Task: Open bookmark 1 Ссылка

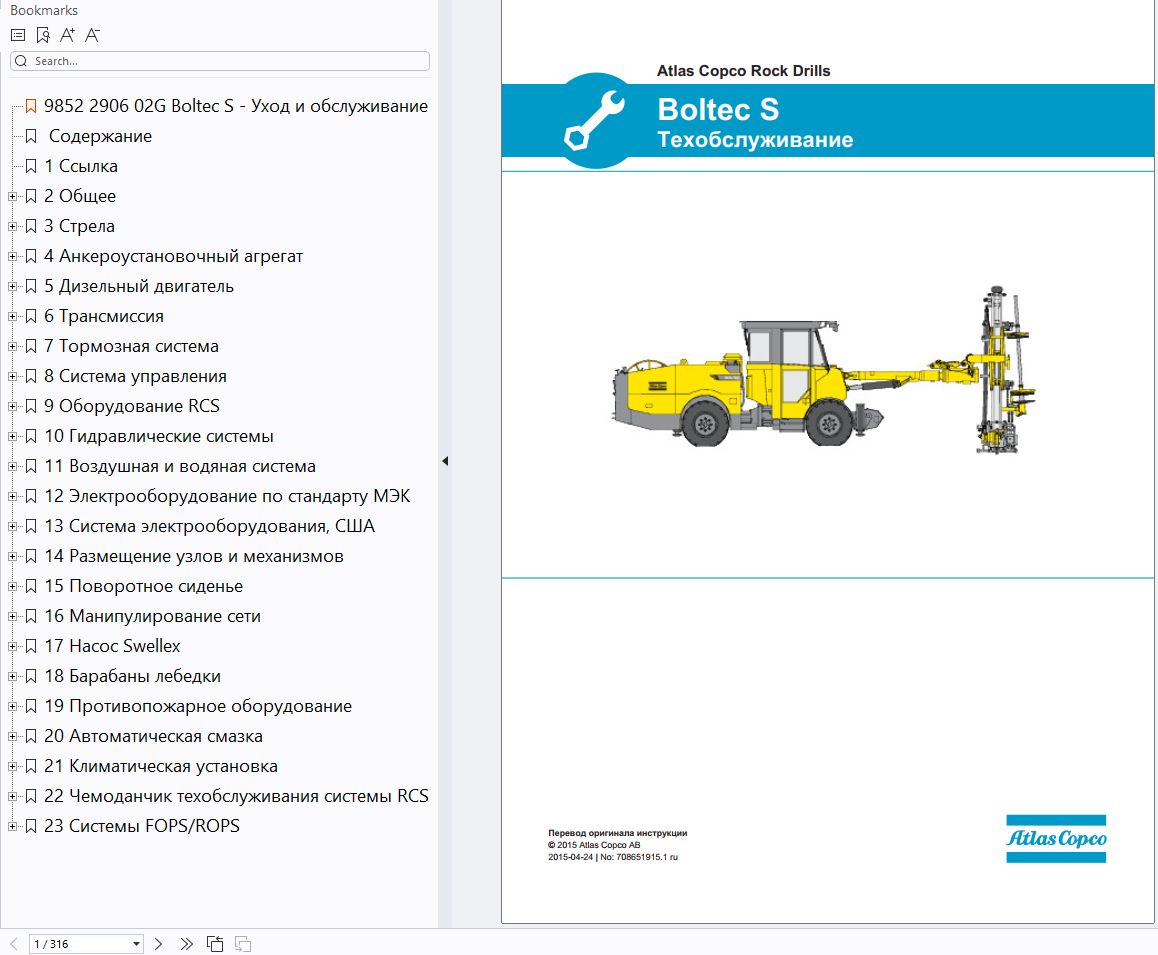Action: point(80,166)
